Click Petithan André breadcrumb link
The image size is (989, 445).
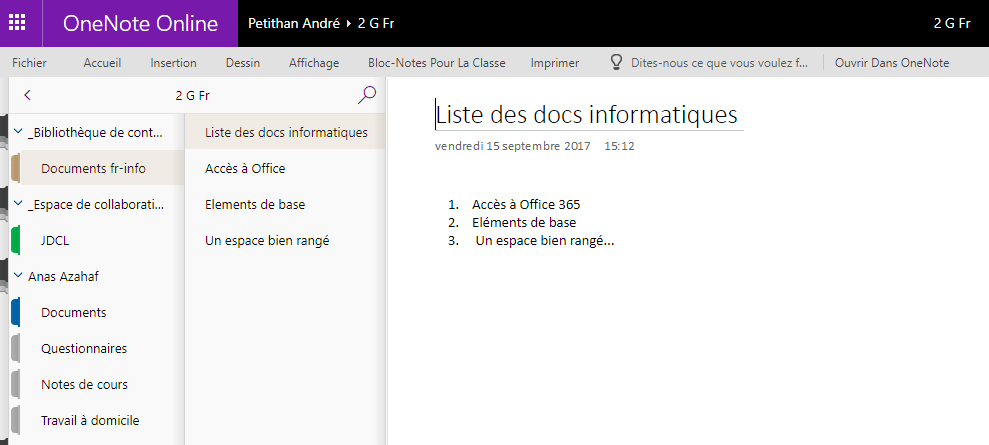(x=295, y=24)
